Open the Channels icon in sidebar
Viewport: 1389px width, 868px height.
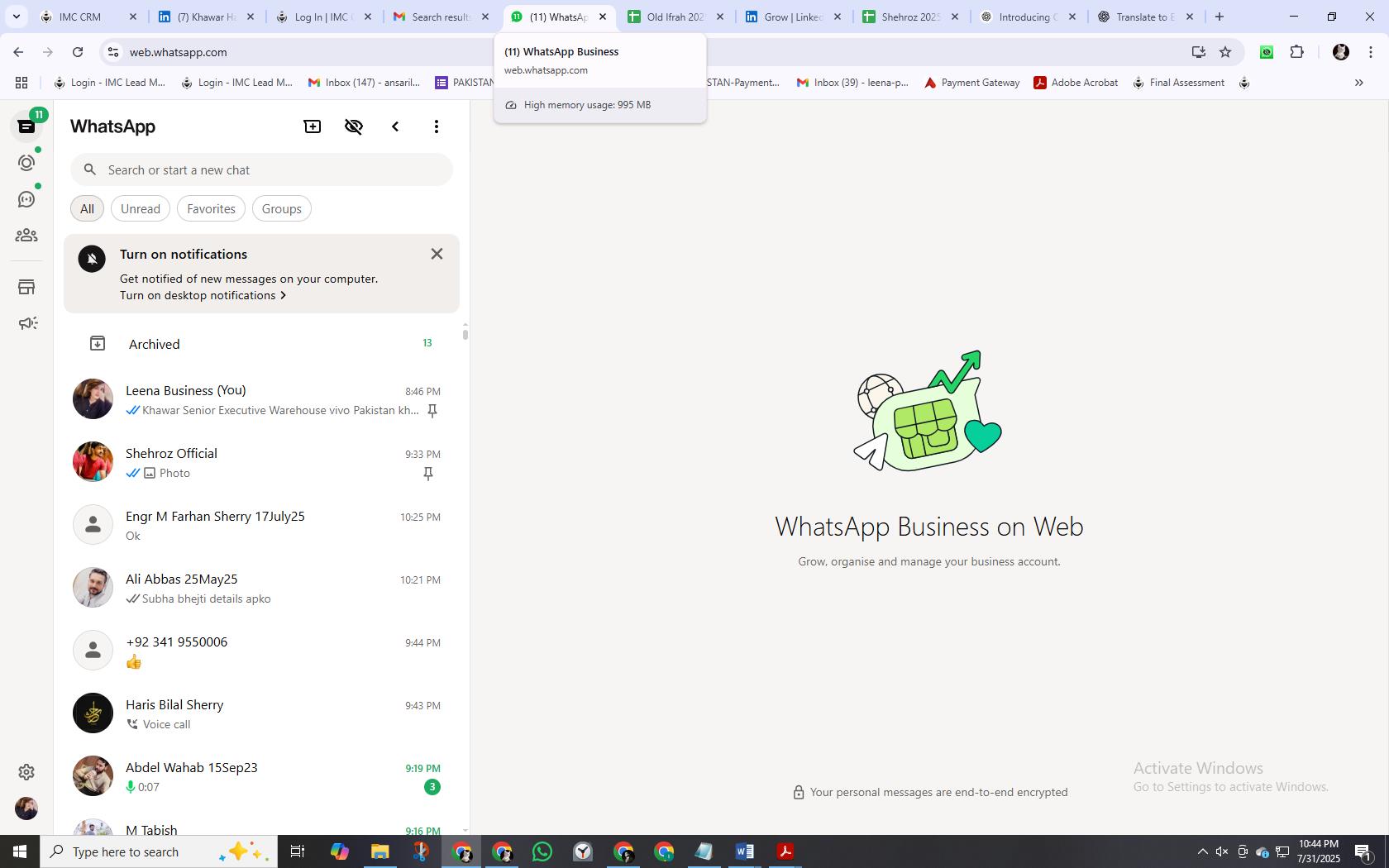(26, 199)
